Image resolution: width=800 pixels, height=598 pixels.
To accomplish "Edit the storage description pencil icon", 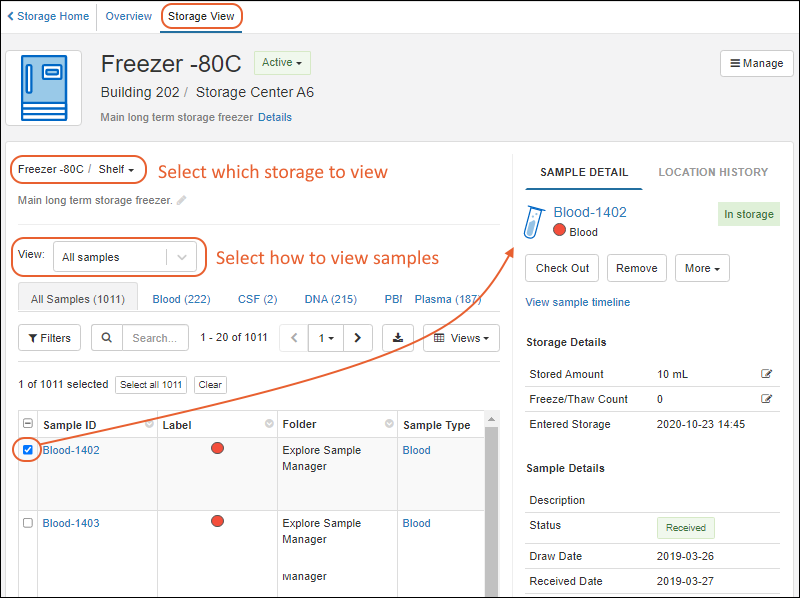I will (x=182, y=200).
